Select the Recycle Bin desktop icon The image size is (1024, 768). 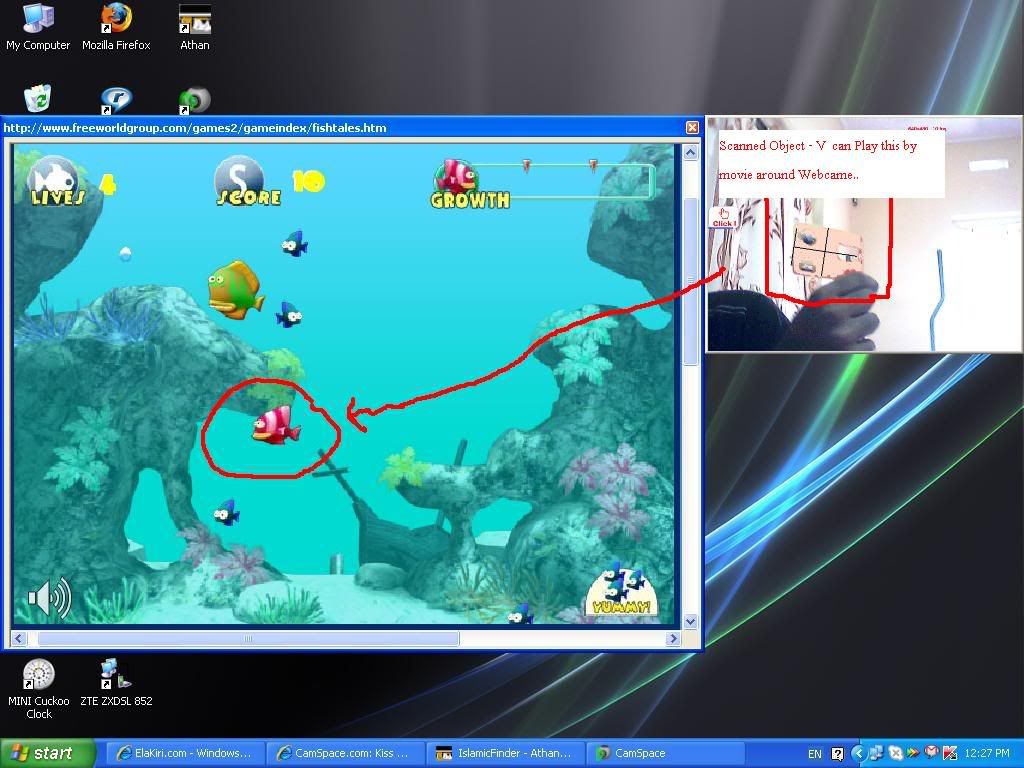[x=38, y=99]
